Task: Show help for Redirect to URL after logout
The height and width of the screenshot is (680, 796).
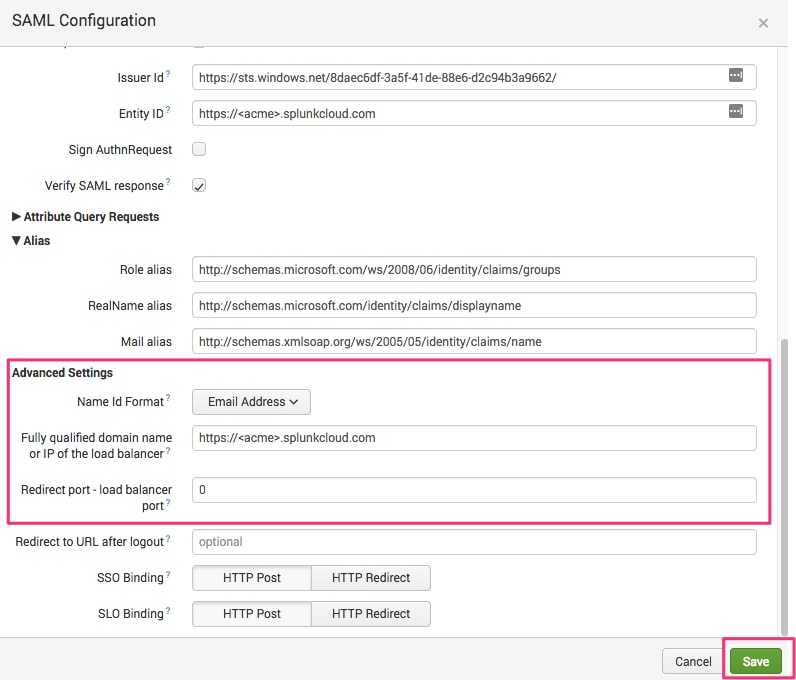Action: [x=168, y=537]
